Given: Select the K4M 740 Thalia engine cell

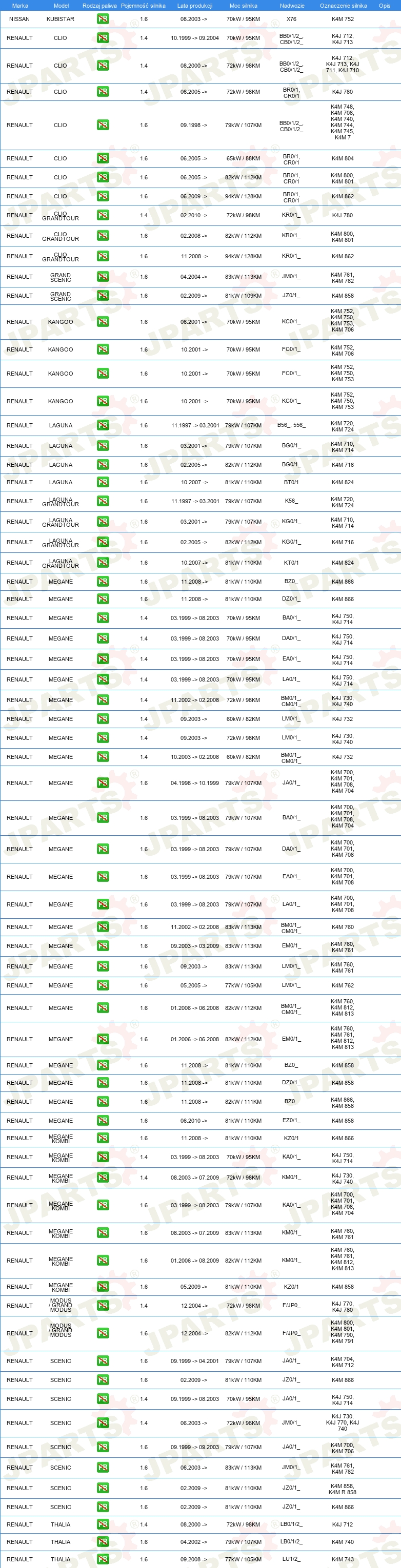Looking at the screenshot, I should click(343, 1542).
